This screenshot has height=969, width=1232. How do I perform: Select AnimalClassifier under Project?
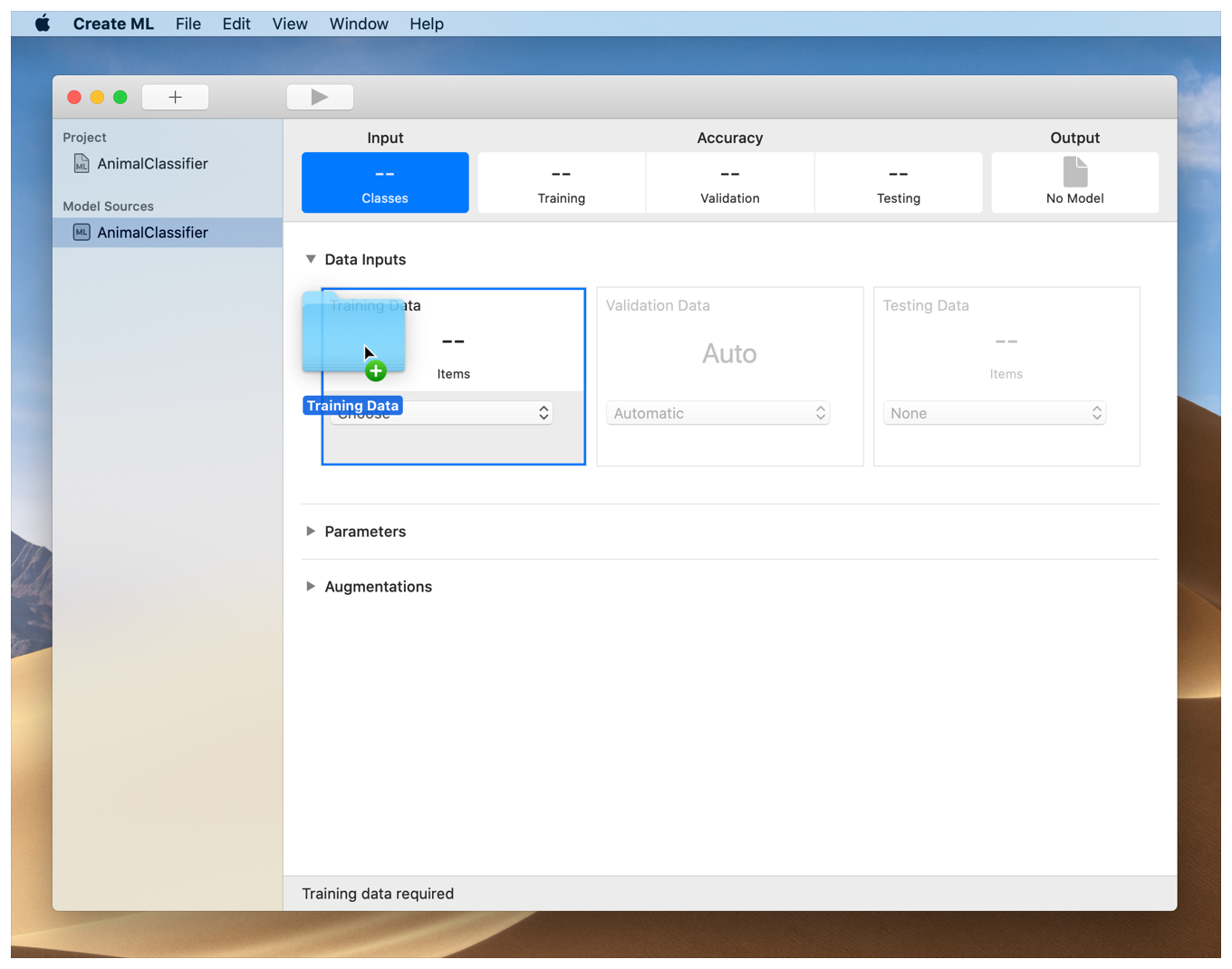point(152,164)
